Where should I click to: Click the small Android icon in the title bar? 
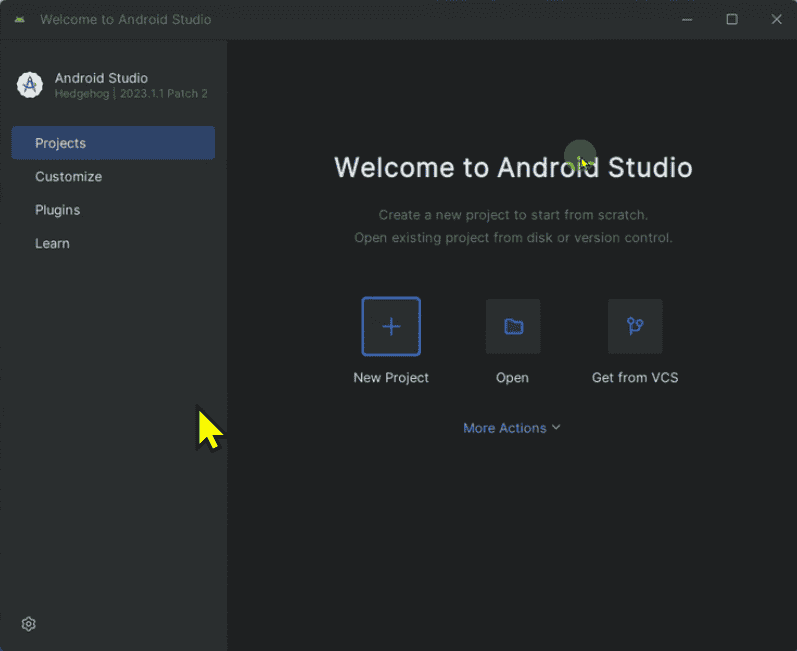(x=20, y=20)
